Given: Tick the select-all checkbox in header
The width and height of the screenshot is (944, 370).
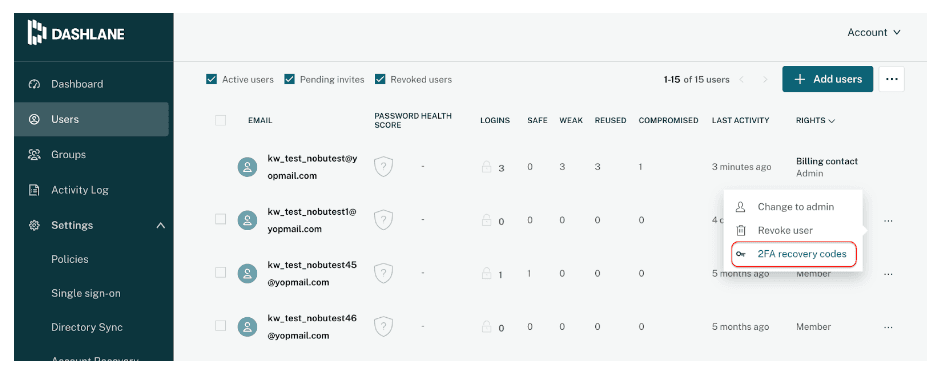Looking at the screenshot, I should (220, 120).
